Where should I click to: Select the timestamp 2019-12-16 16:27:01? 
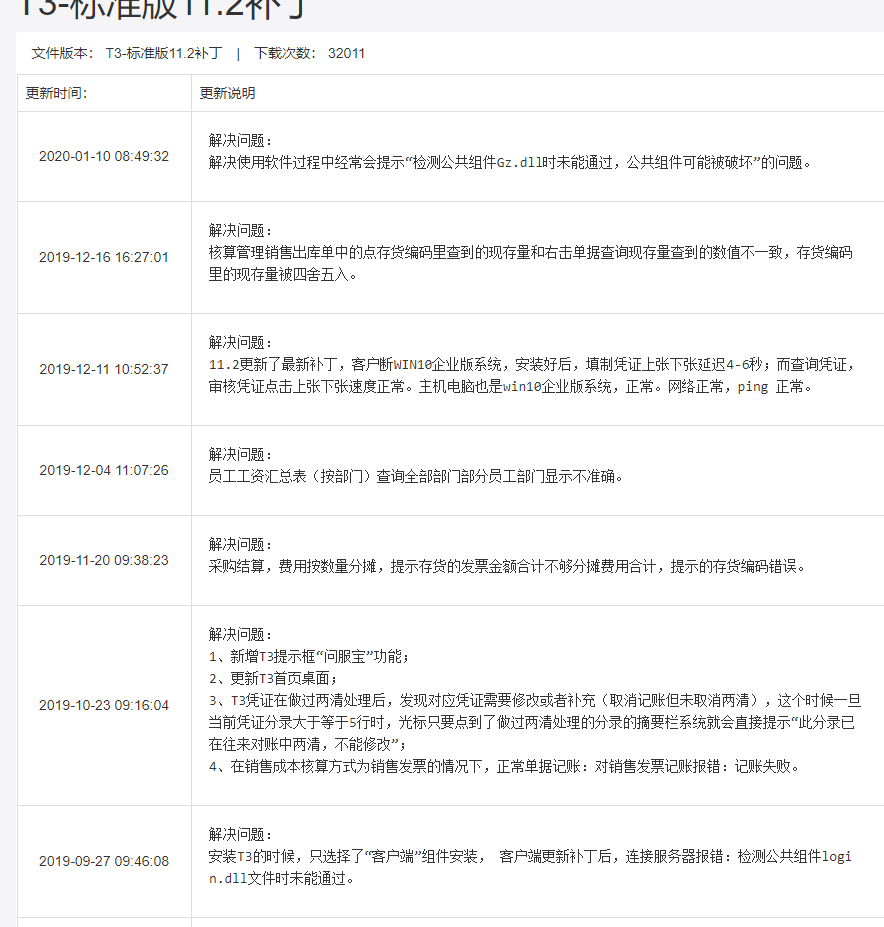(104, 257)
